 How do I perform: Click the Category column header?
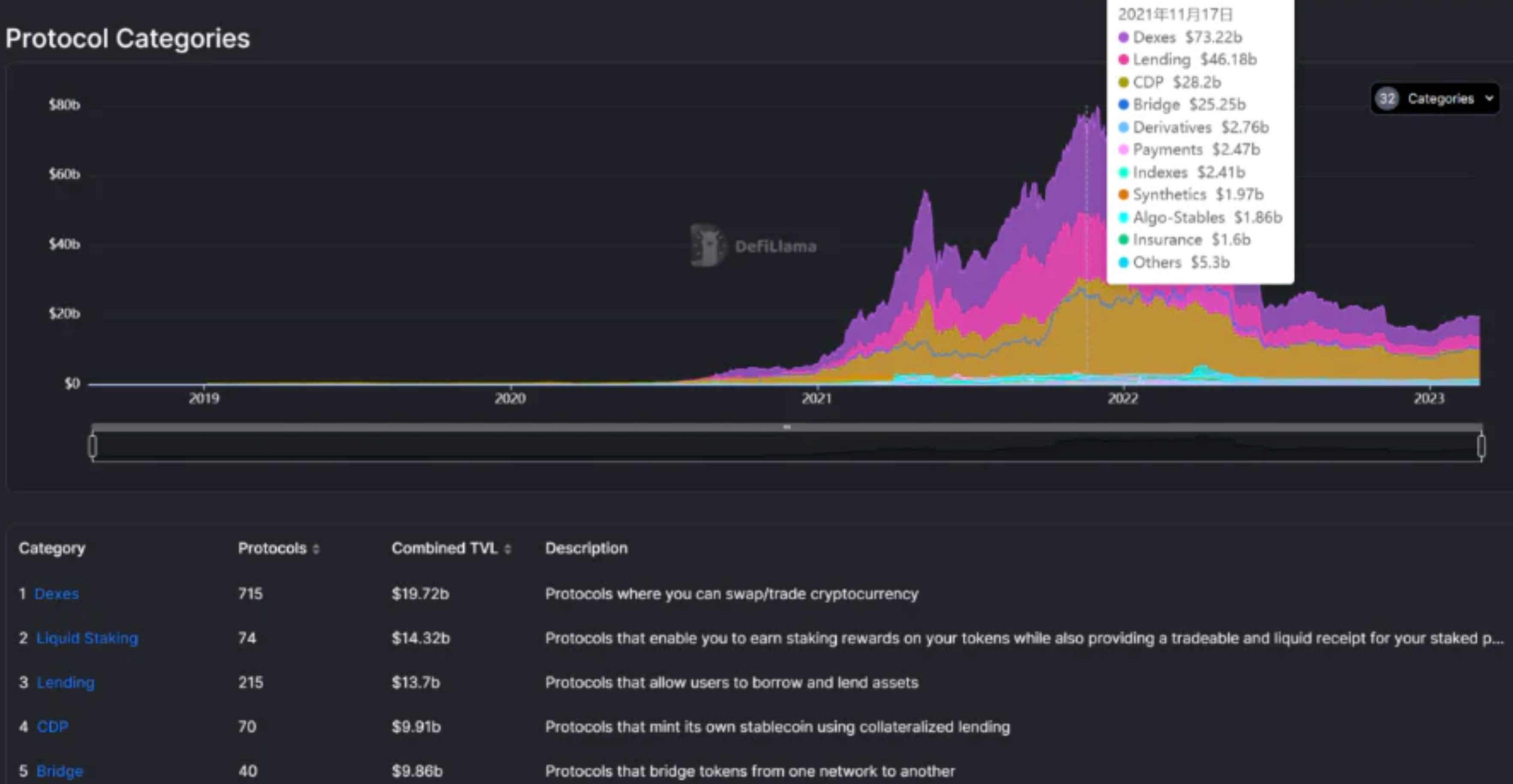[52, 548]
